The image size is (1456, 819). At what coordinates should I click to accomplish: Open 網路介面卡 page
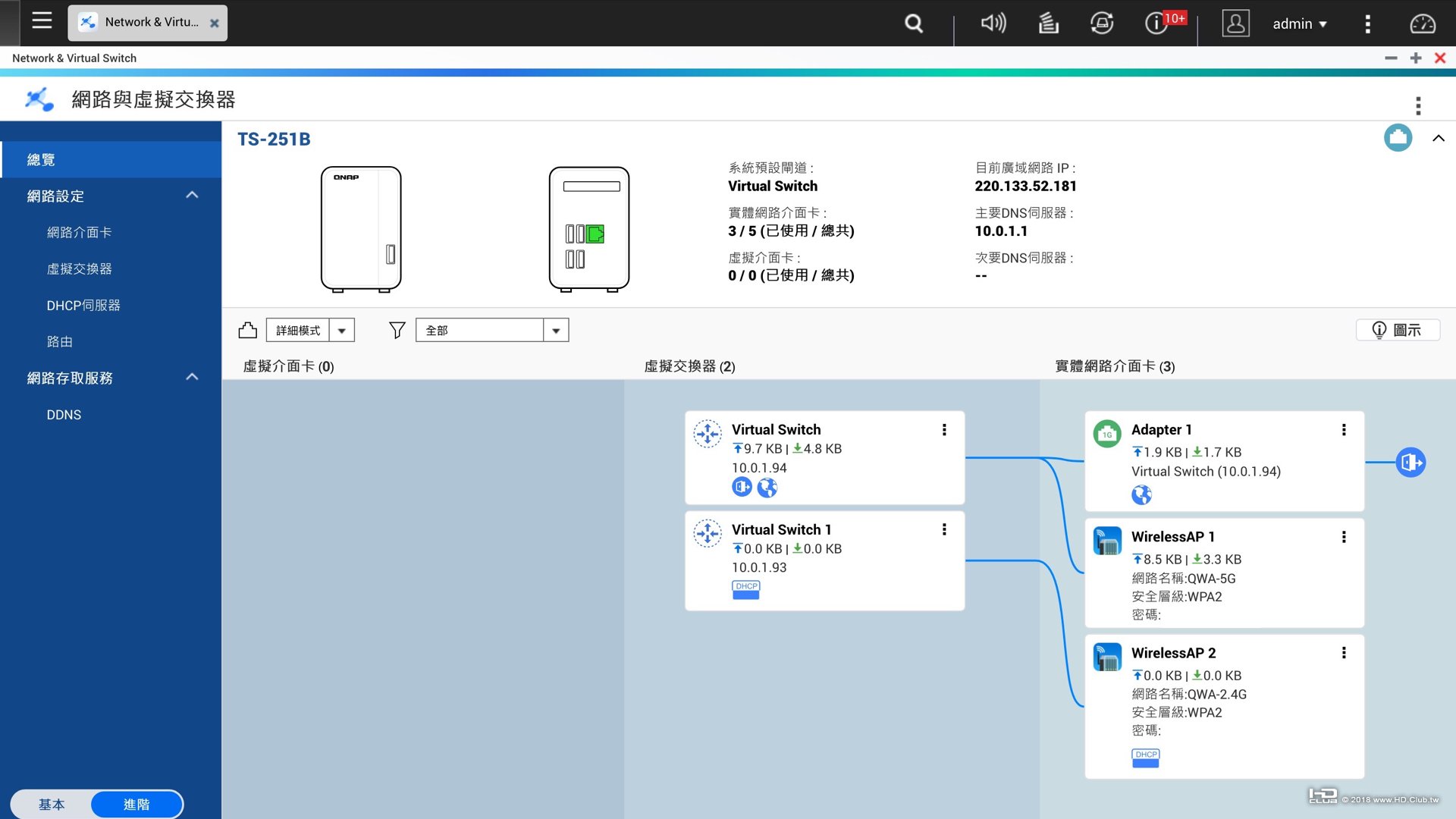79,232
